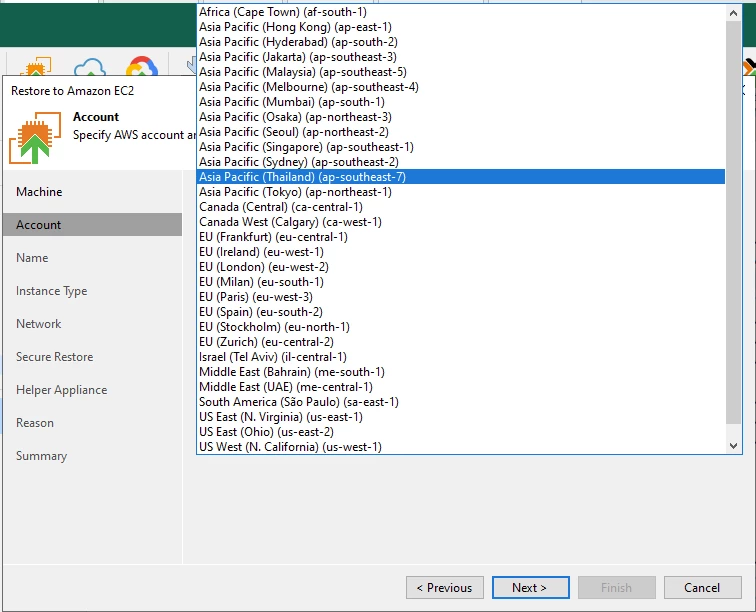Select Canada (Central) ca-central-1

(461, 207)
